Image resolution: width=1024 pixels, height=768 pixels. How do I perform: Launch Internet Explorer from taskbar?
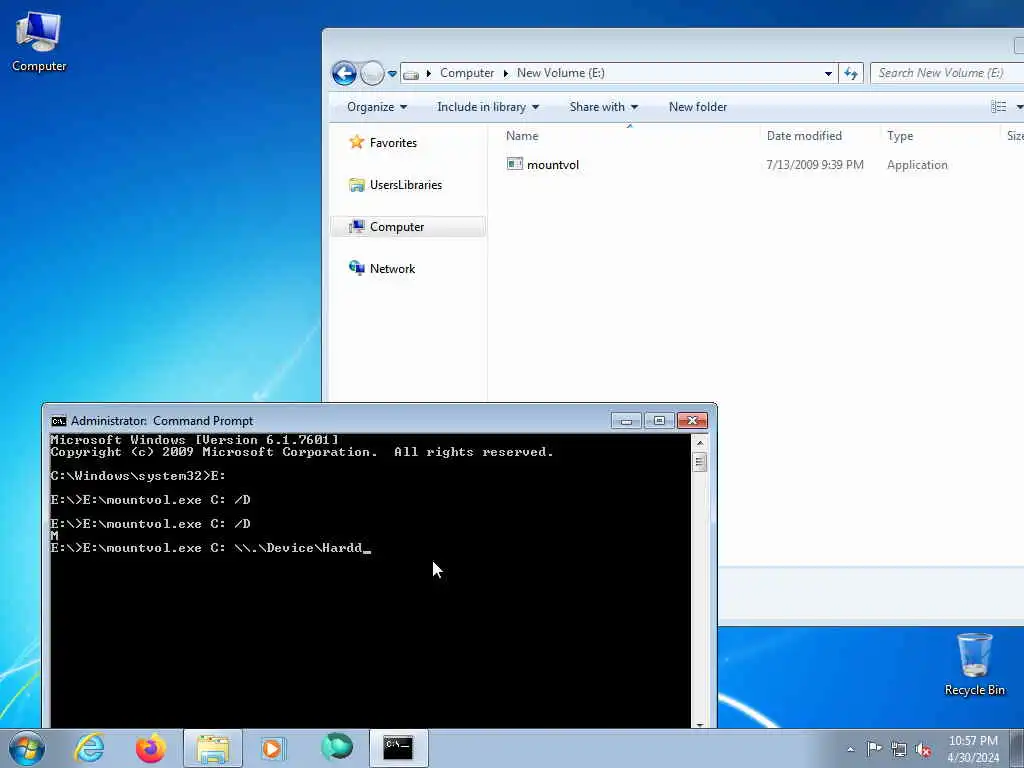pos(89,748)
